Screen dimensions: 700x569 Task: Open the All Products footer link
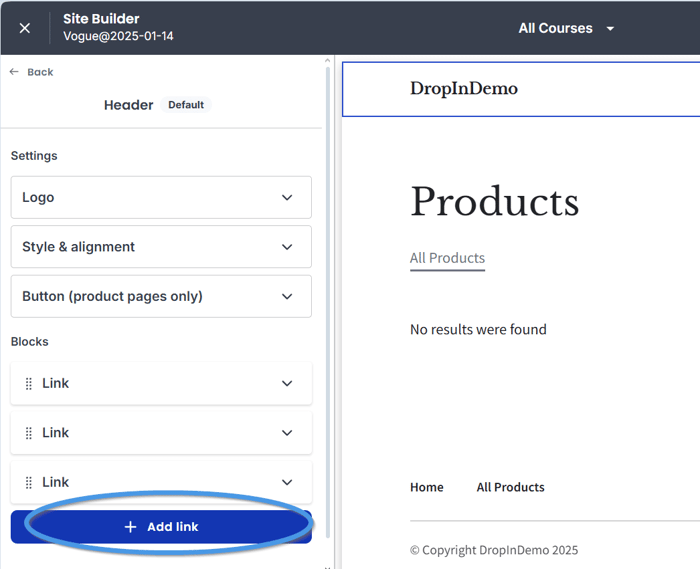point(510,487)
